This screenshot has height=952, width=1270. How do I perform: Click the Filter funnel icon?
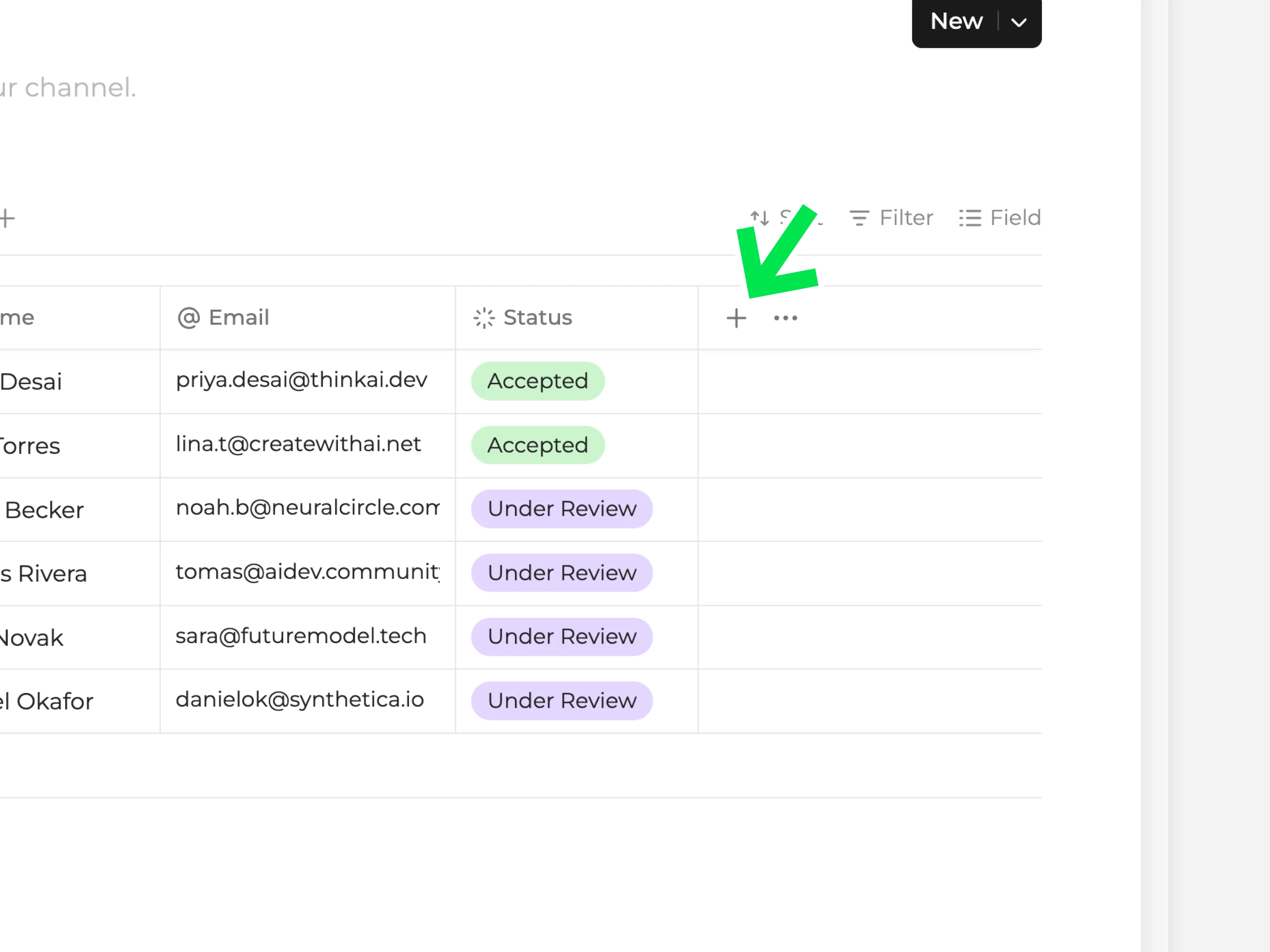(x=859, y=218)
